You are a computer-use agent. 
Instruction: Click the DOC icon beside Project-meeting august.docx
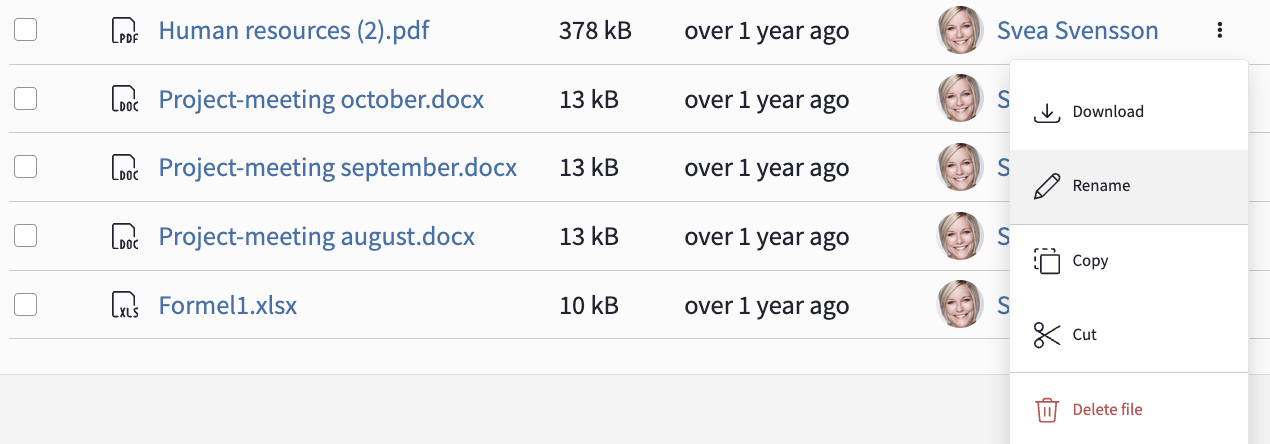click(x=124, y=237)
